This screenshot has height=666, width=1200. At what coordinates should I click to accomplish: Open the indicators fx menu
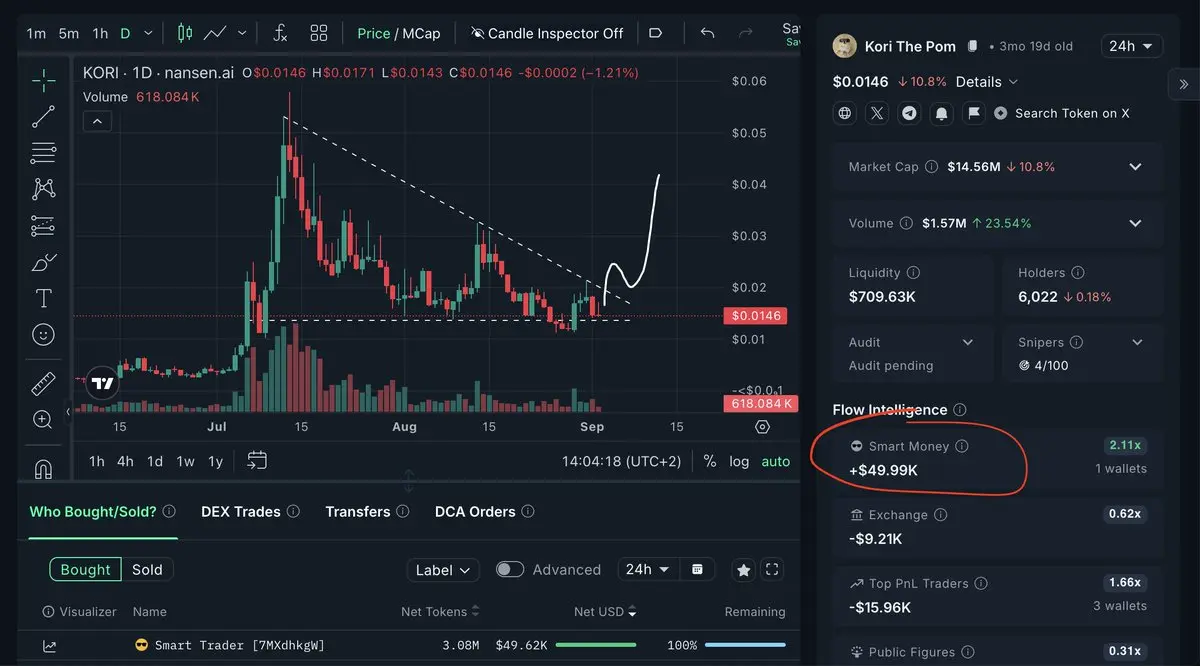[281, 33]
